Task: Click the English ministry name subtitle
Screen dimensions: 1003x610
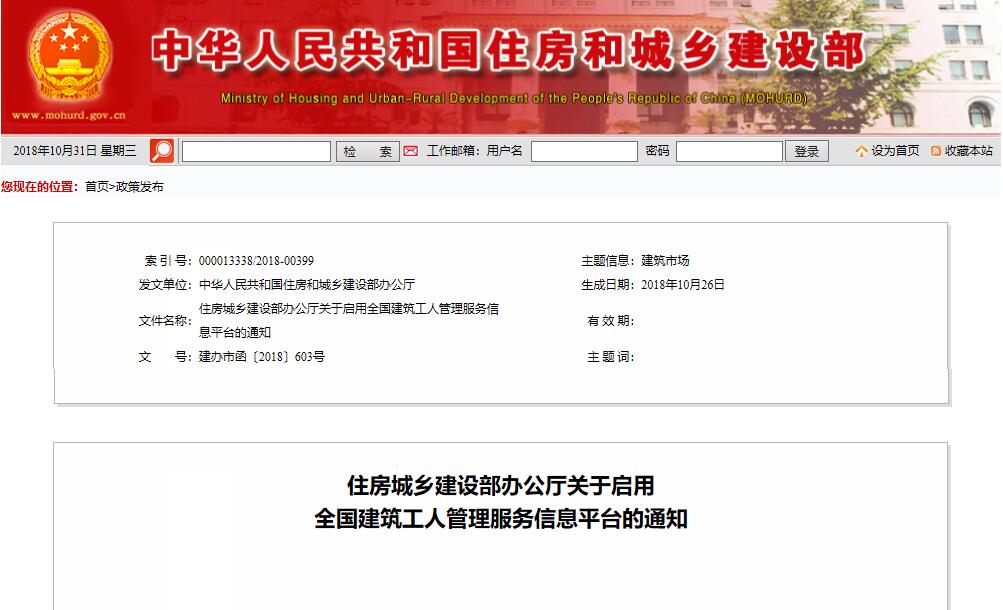Action: 514,99
